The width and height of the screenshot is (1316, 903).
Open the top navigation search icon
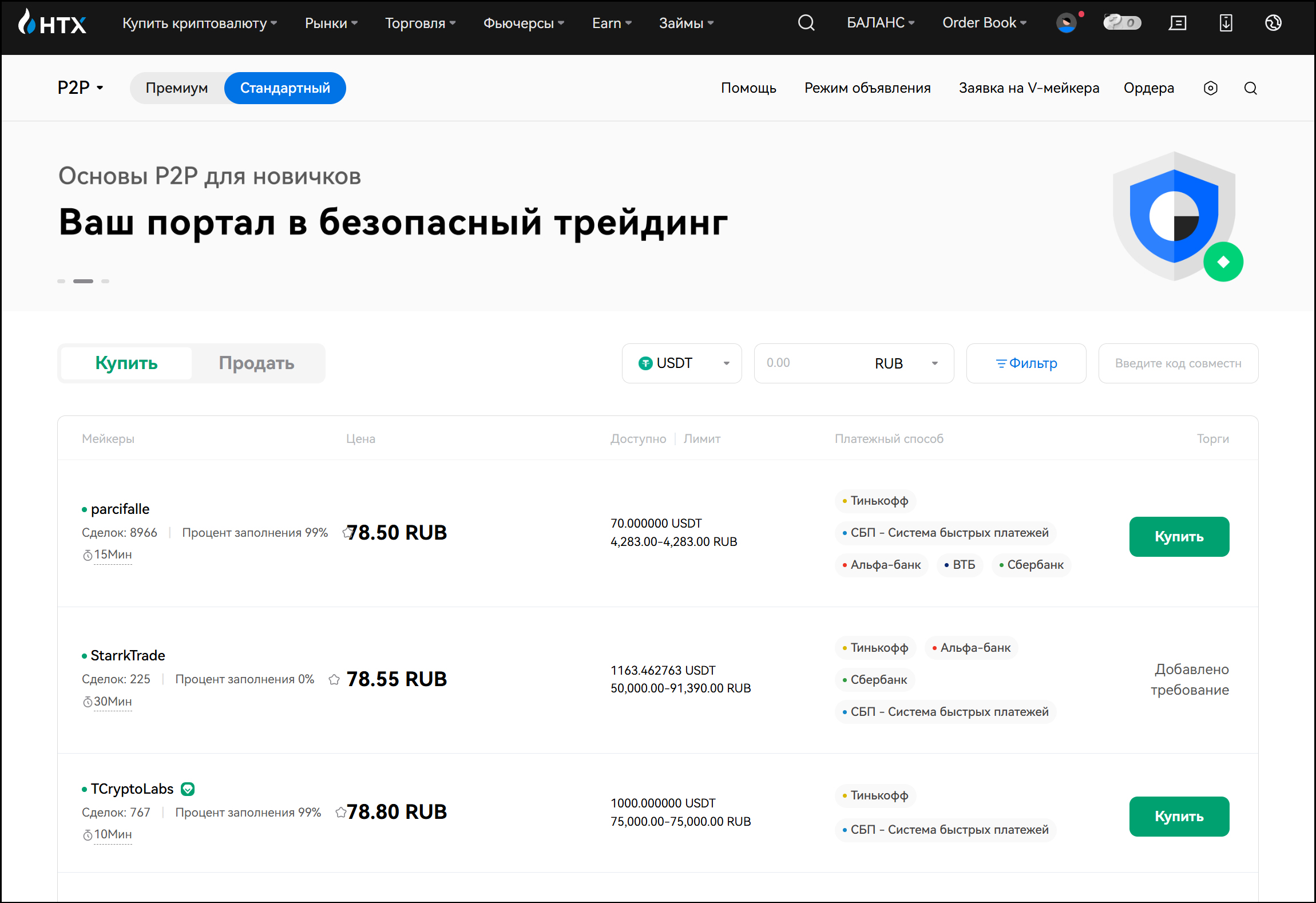(806, 23)
